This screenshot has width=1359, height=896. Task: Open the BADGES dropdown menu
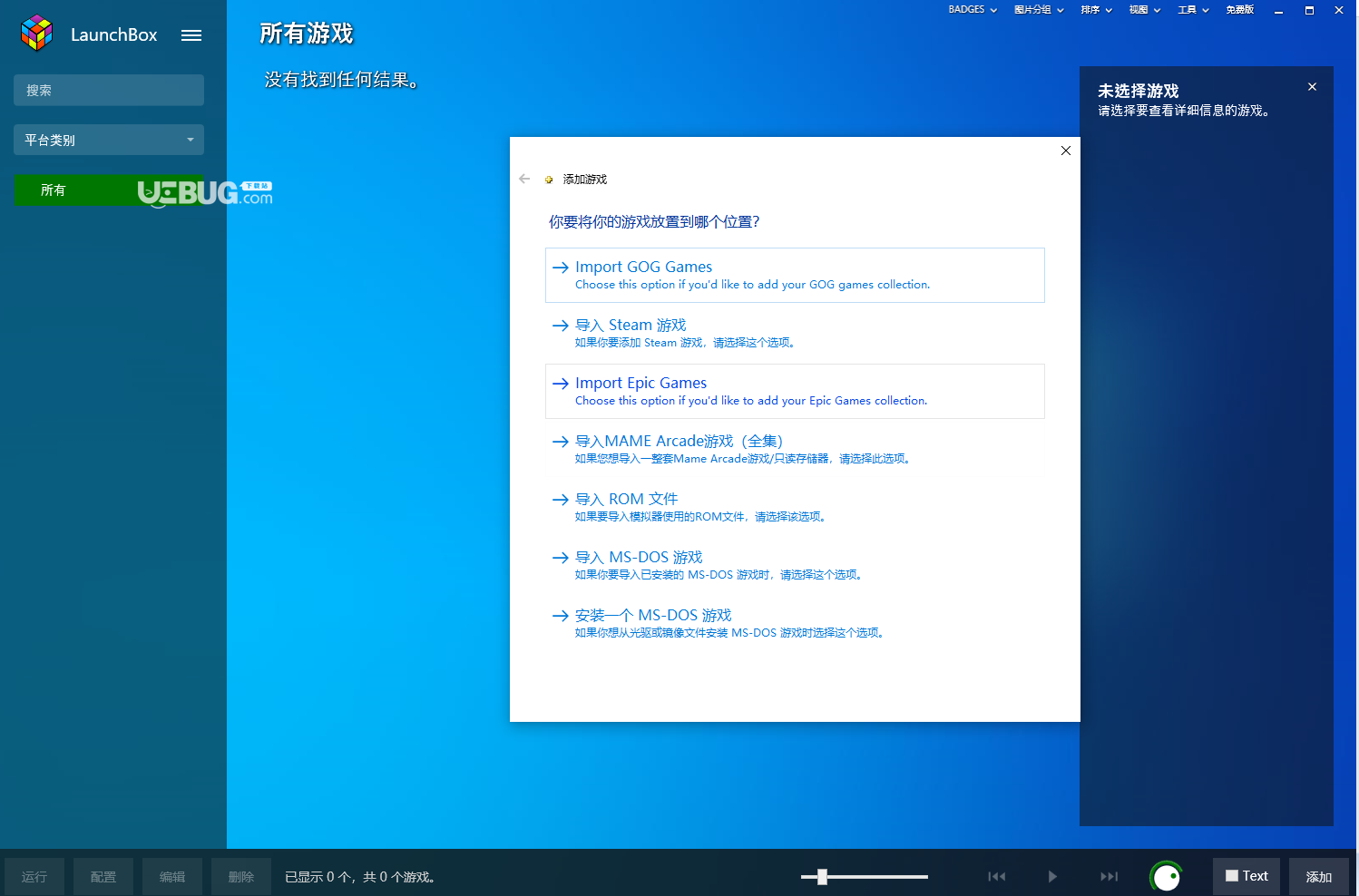tap(973, 10)
